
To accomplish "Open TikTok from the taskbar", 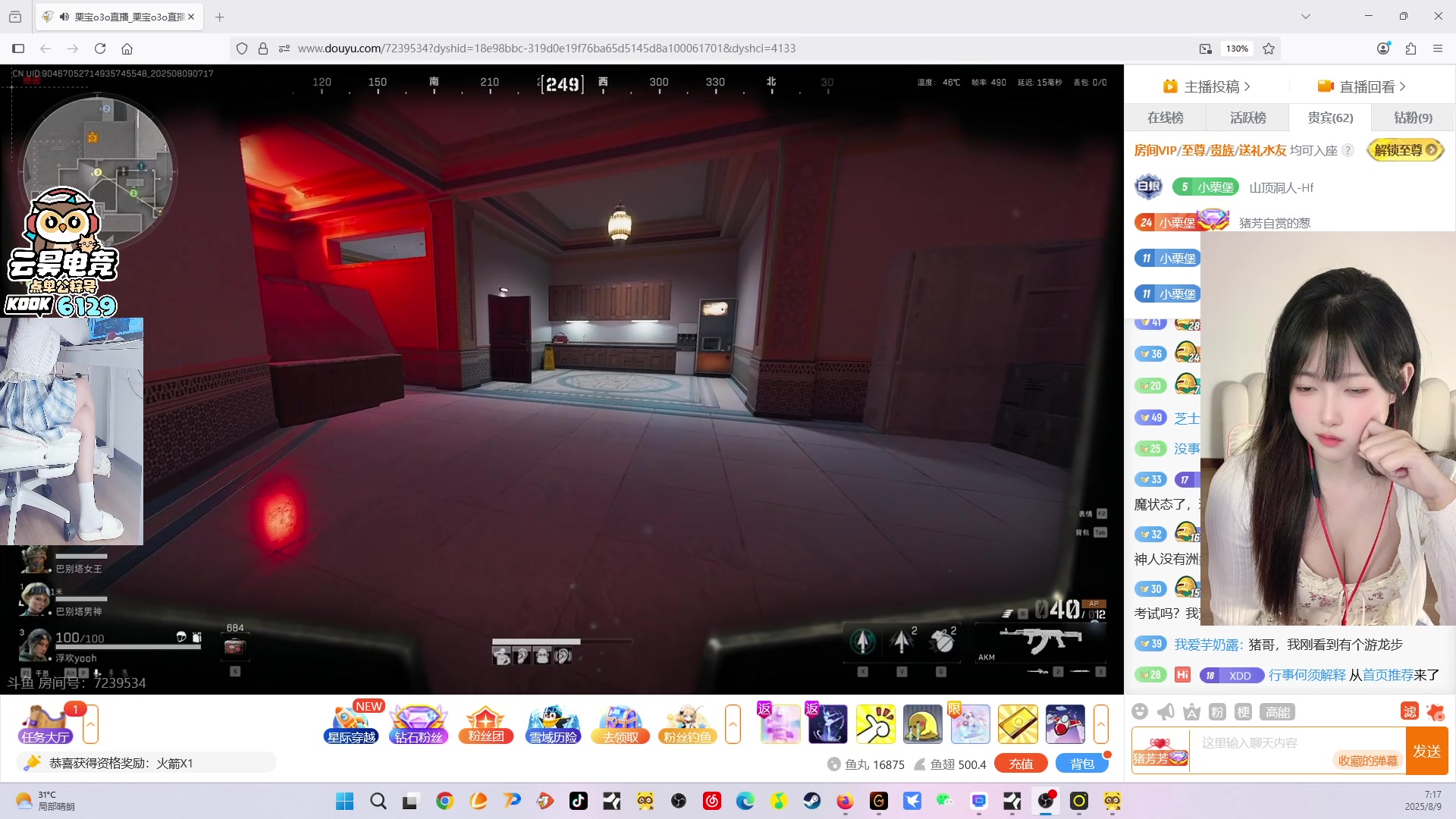I will pos(579,801).
